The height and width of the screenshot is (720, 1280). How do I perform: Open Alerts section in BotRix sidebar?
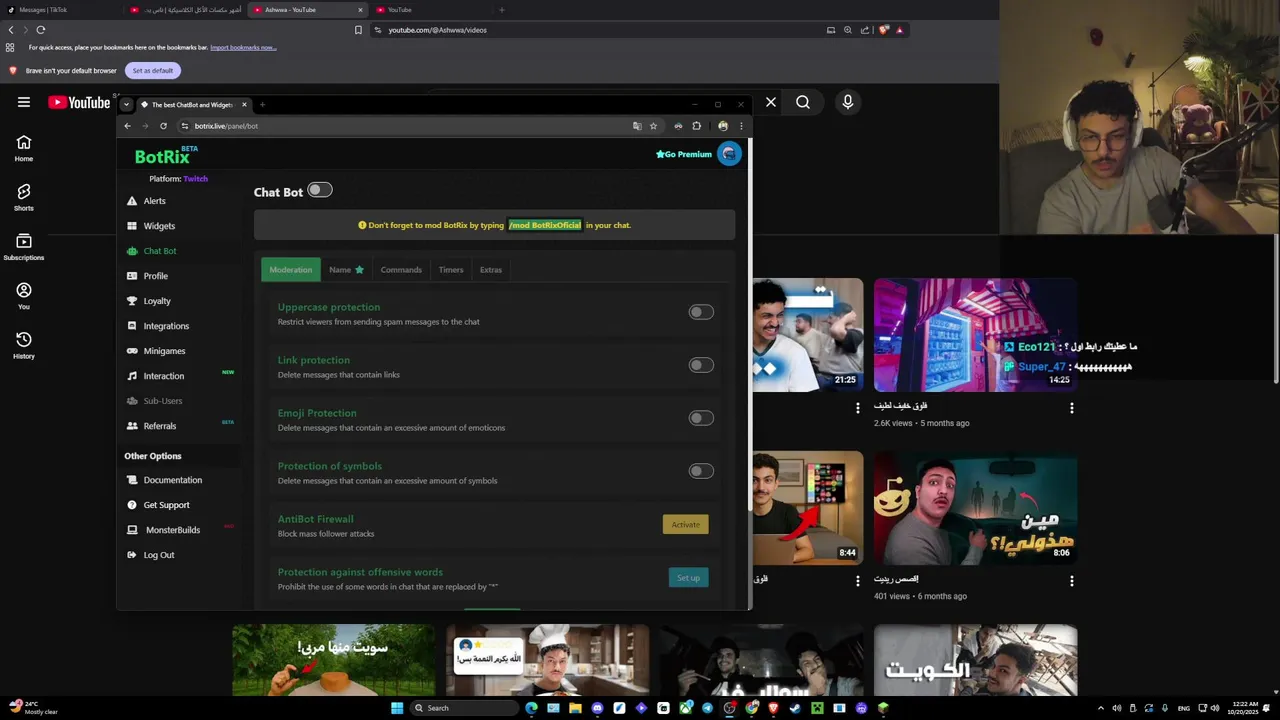(x=146, y=201)
